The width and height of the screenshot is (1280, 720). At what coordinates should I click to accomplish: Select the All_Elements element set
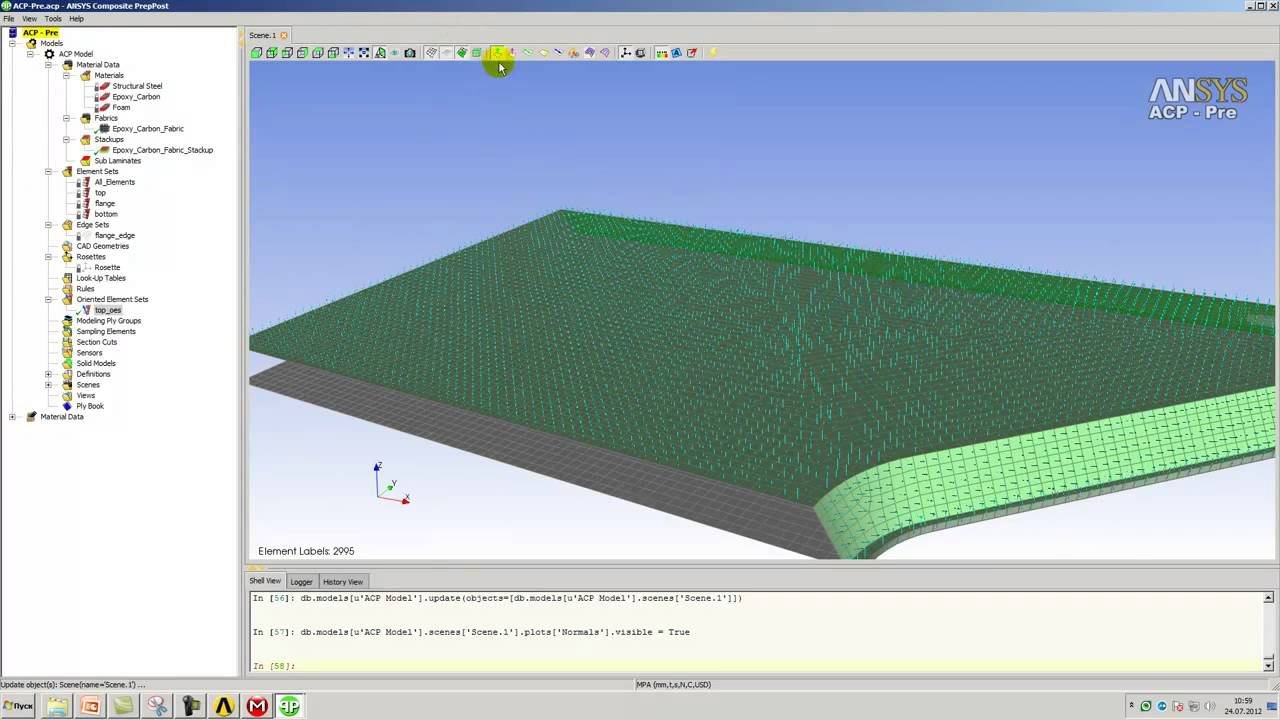pos(114,182)
